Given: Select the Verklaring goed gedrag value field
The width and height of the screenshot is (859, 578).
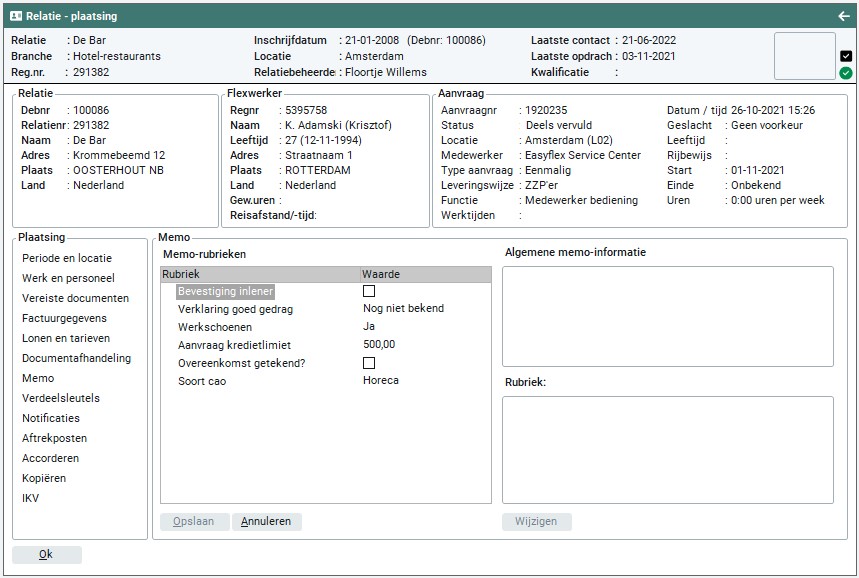Looking at the screenshot, I should [403, 309].
